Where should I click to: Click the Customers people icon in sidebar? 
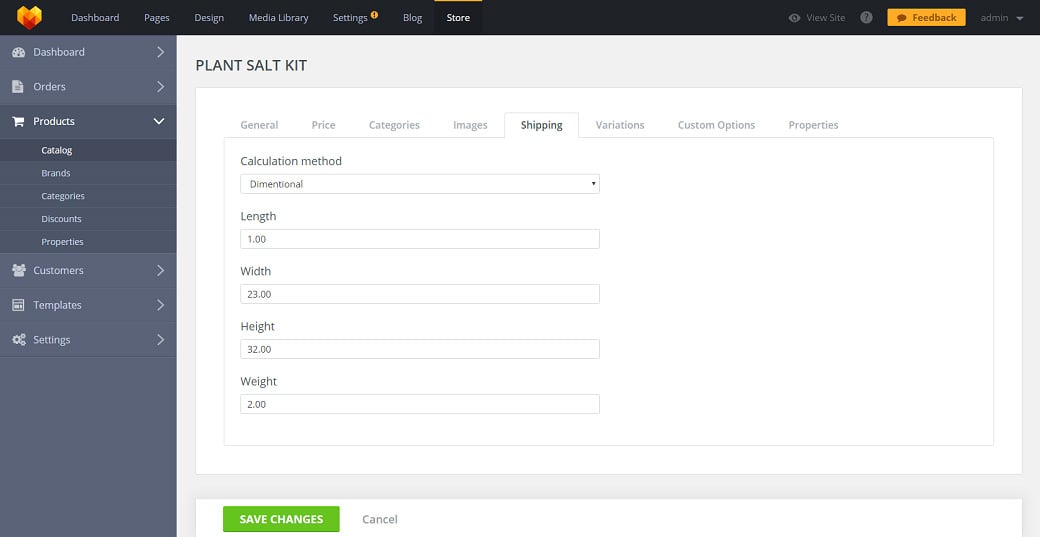(x=18, y=270)
